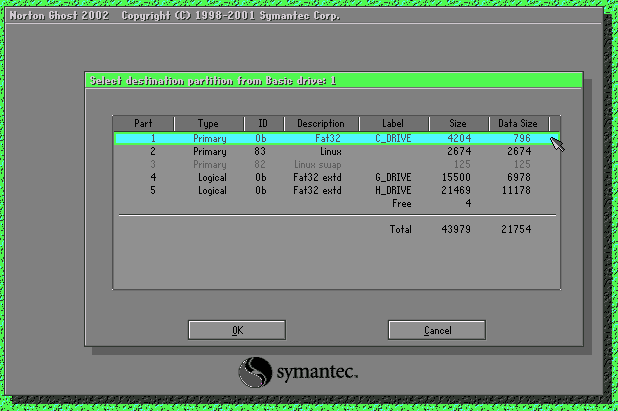
Task: Select partition 1 C_DRIVE row
Action: pyautogui.click(x=337, y=138)
